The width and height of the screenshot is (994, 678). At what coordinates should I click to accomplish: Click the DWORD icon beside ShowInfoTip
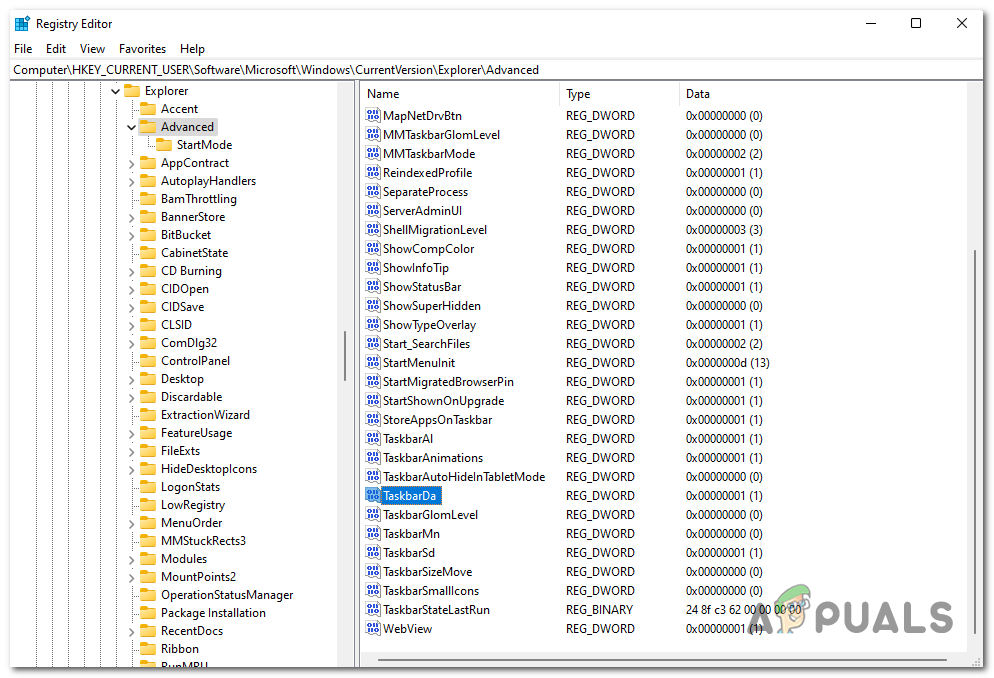(373, 267)
